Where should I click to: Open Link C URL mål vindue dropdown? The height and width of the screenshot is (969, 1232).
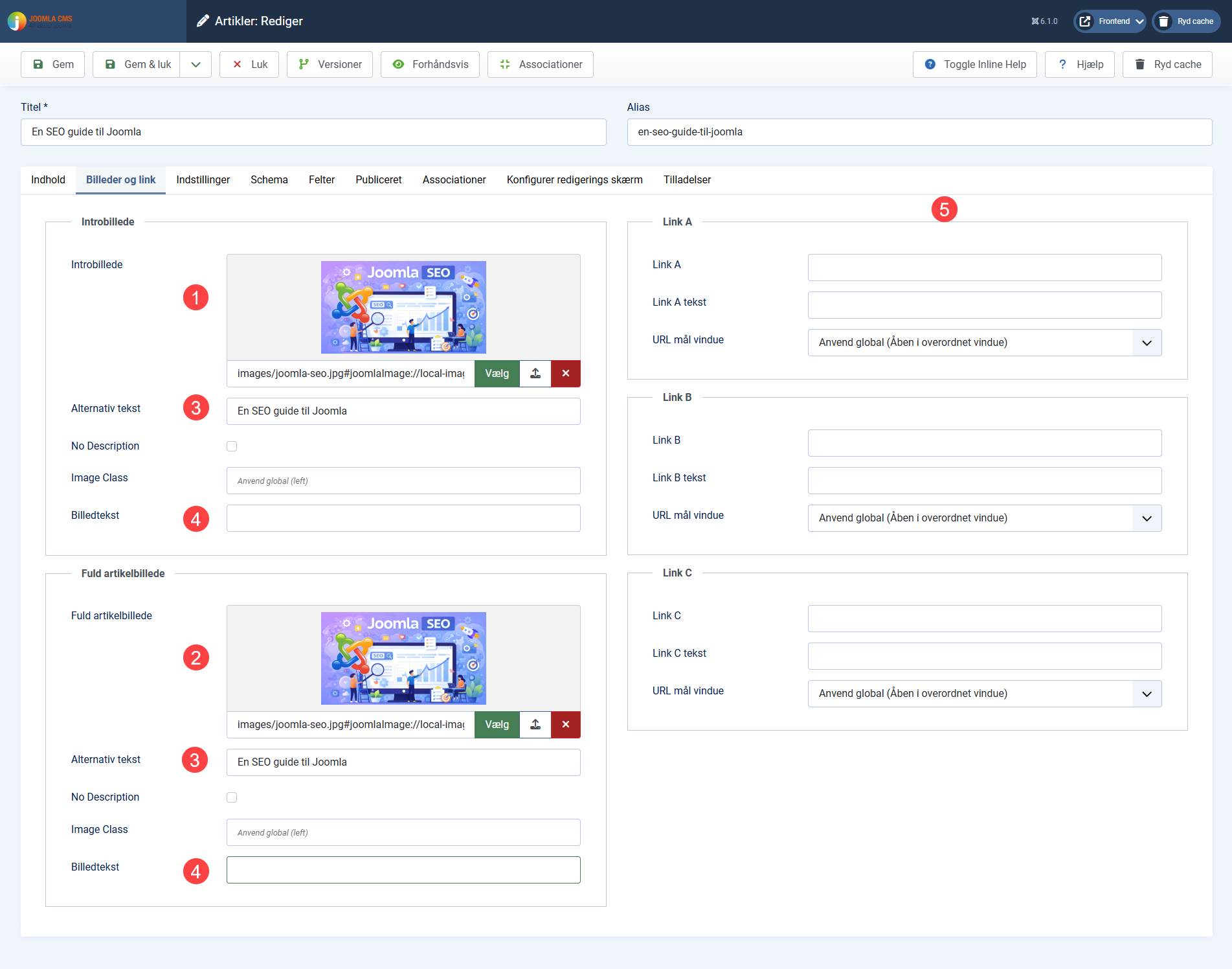coord(985,694)
